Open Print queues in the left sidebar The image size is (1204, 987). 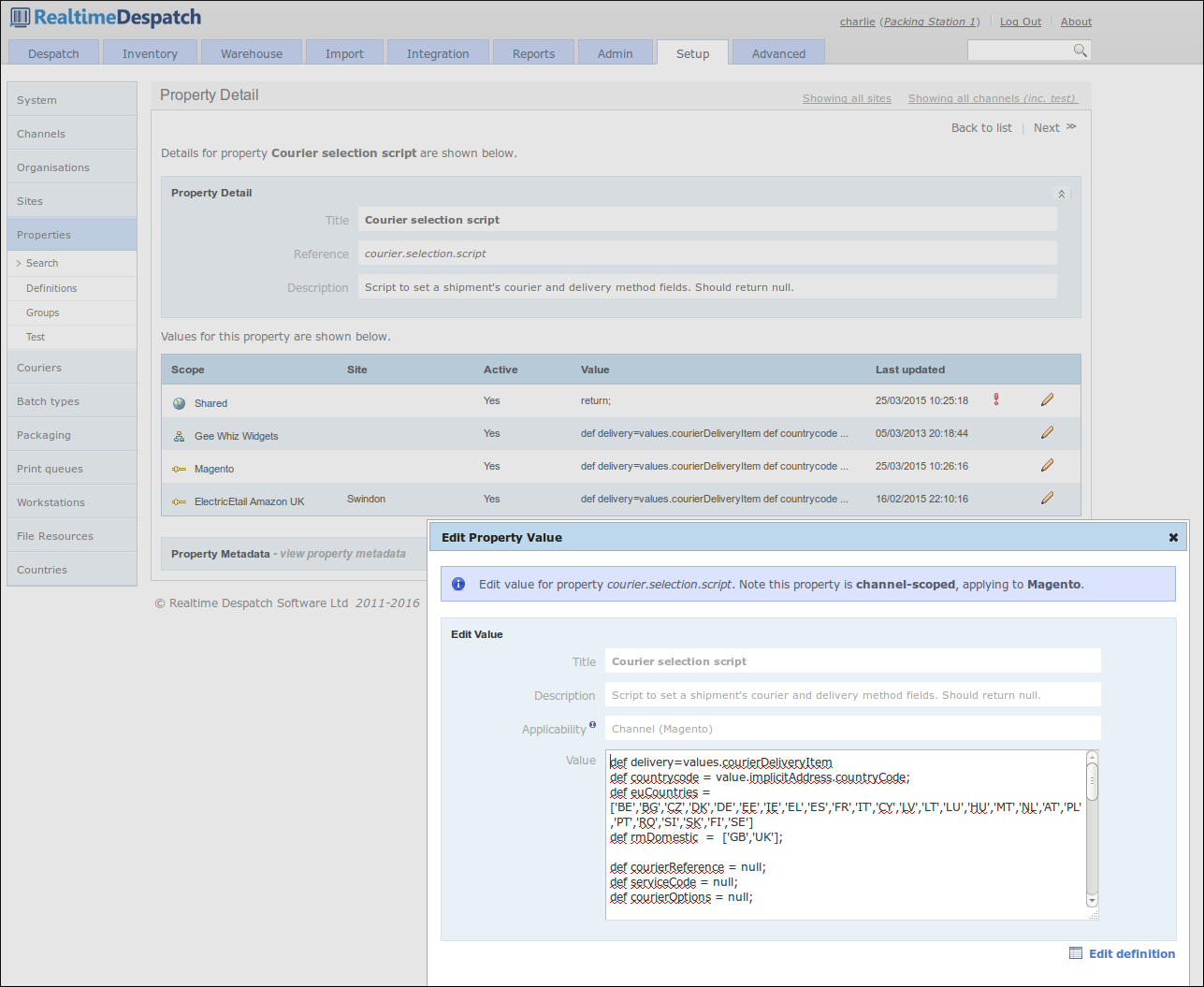click(x=72, y=469)
